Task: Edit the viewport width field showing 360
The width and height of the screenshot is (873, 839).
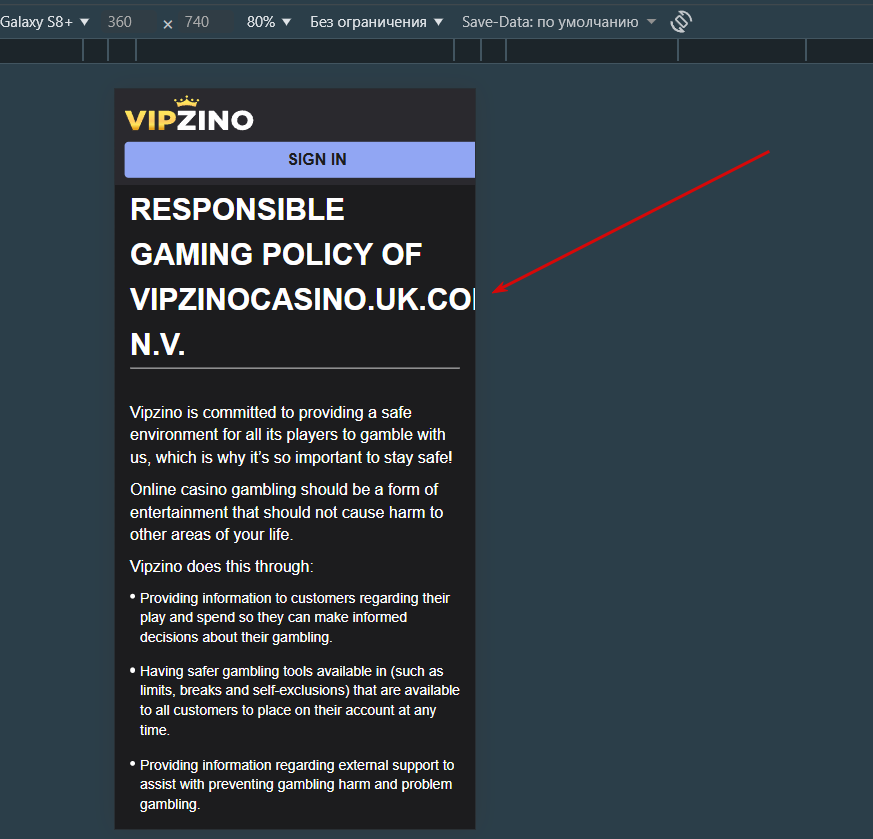Action: click(128, 22)
